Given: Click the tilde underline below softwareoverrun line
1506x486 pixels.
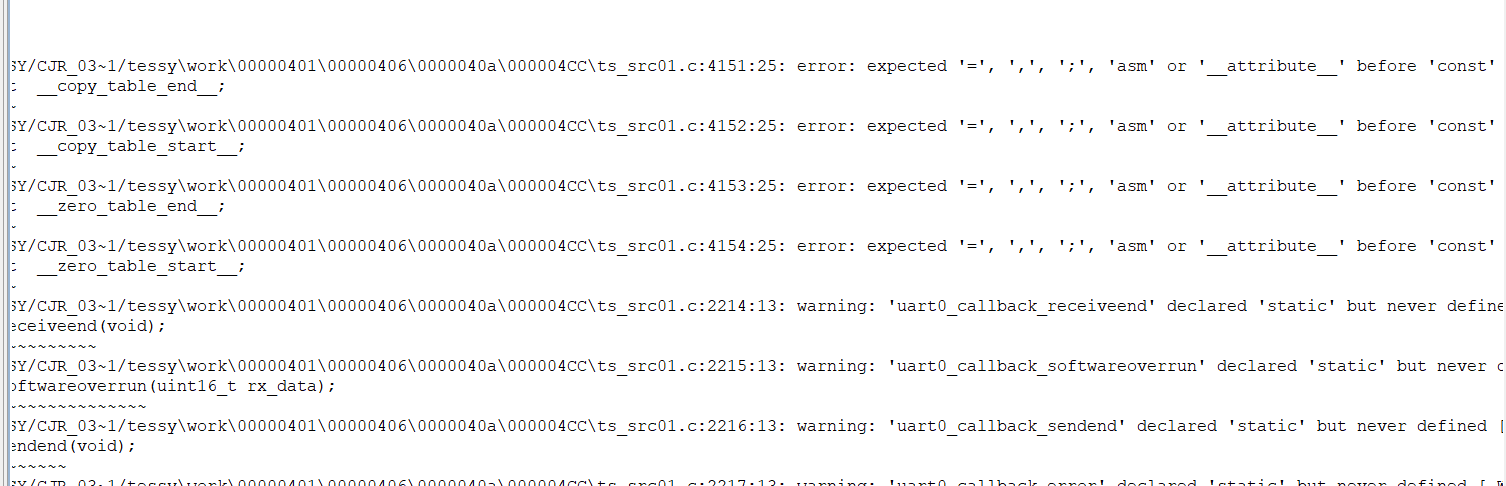Looking at the screenshot, I should click(77, 406).
